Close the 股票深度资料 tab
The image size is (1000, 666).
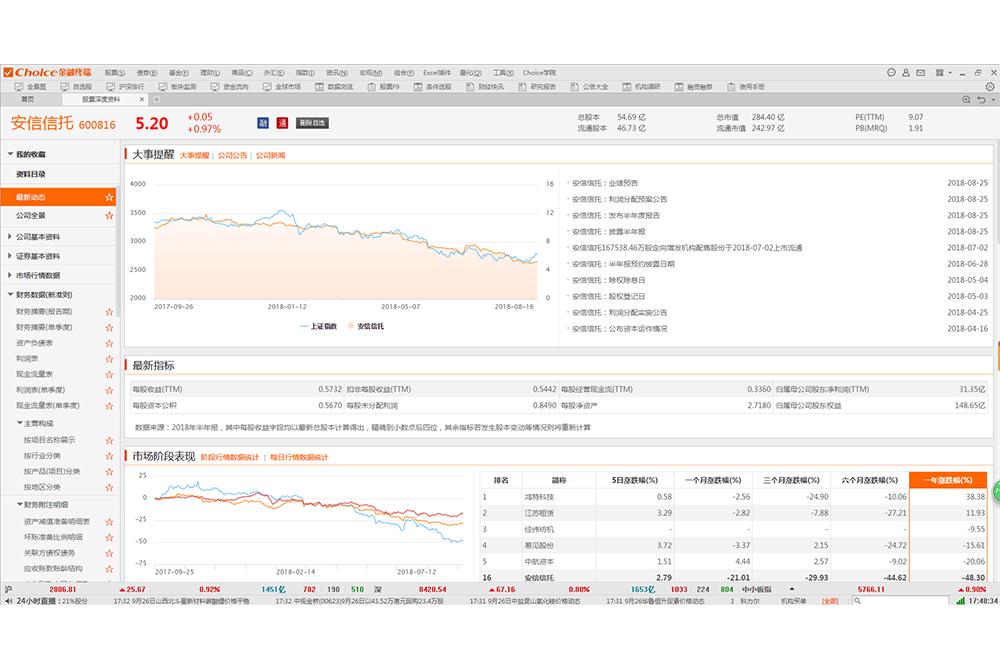(x=142, y=100)
